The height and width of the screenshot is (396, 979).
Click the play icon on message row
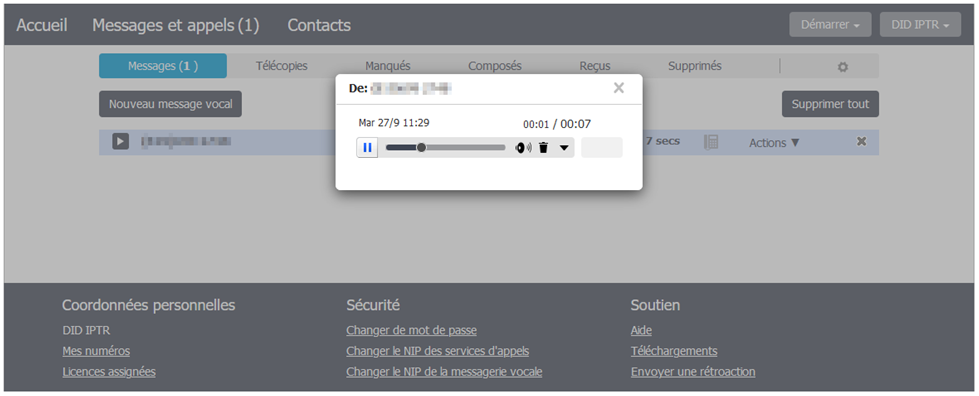[121, 142]
